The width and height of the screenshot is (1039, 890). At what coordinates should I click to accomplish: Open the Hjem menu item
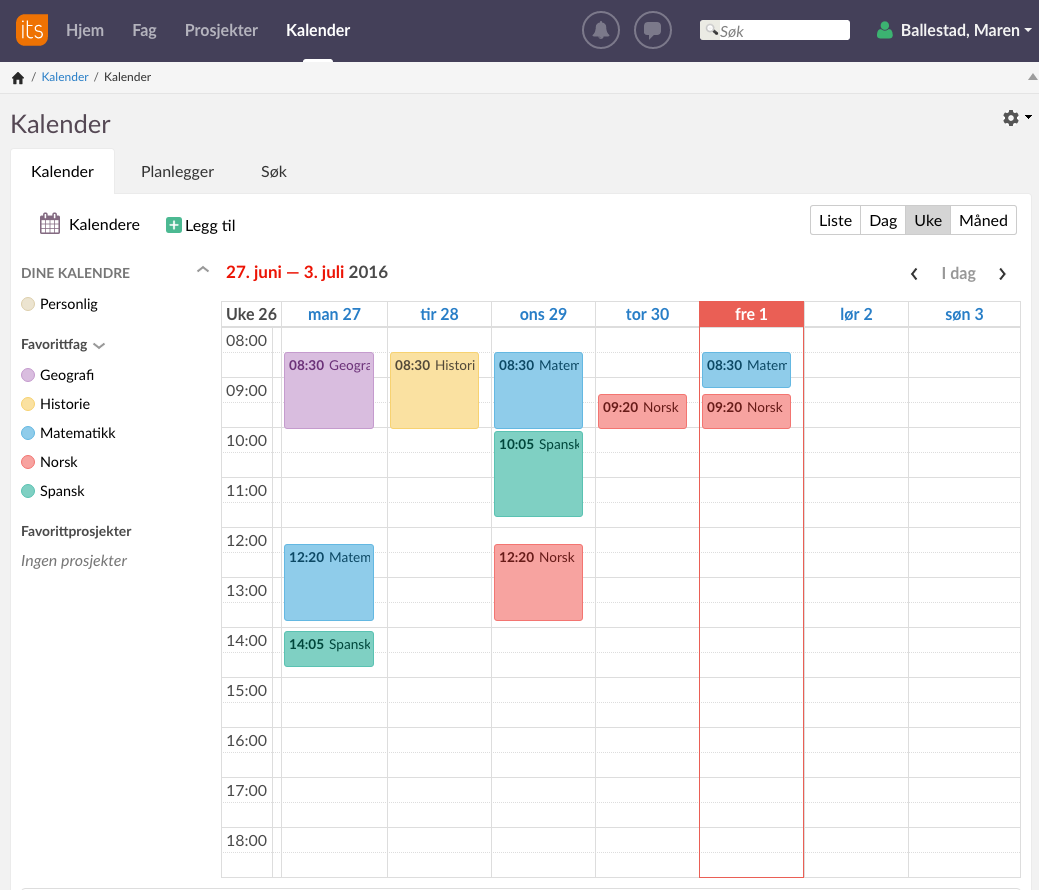pos(85,30)
